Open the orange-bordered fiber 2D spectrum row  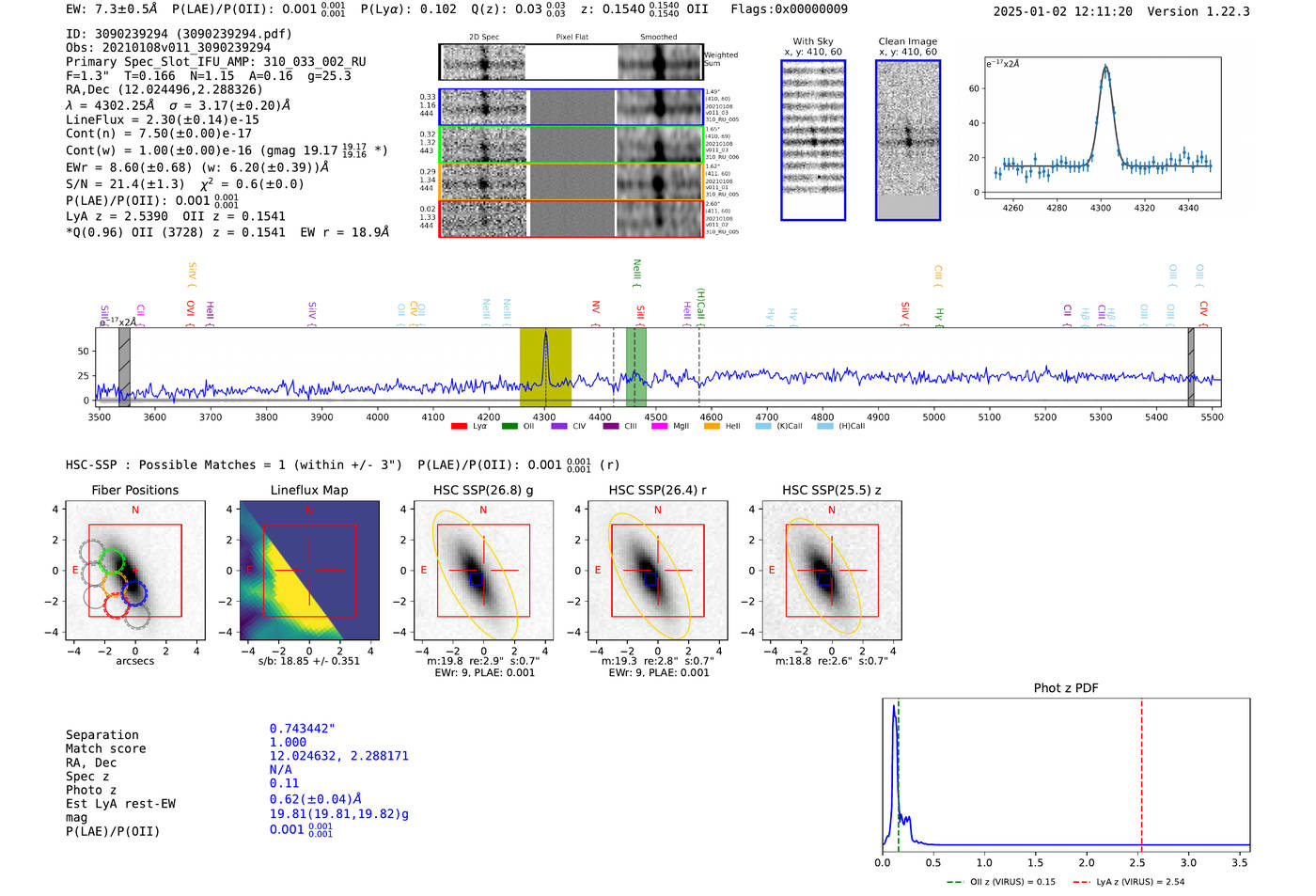571,181
